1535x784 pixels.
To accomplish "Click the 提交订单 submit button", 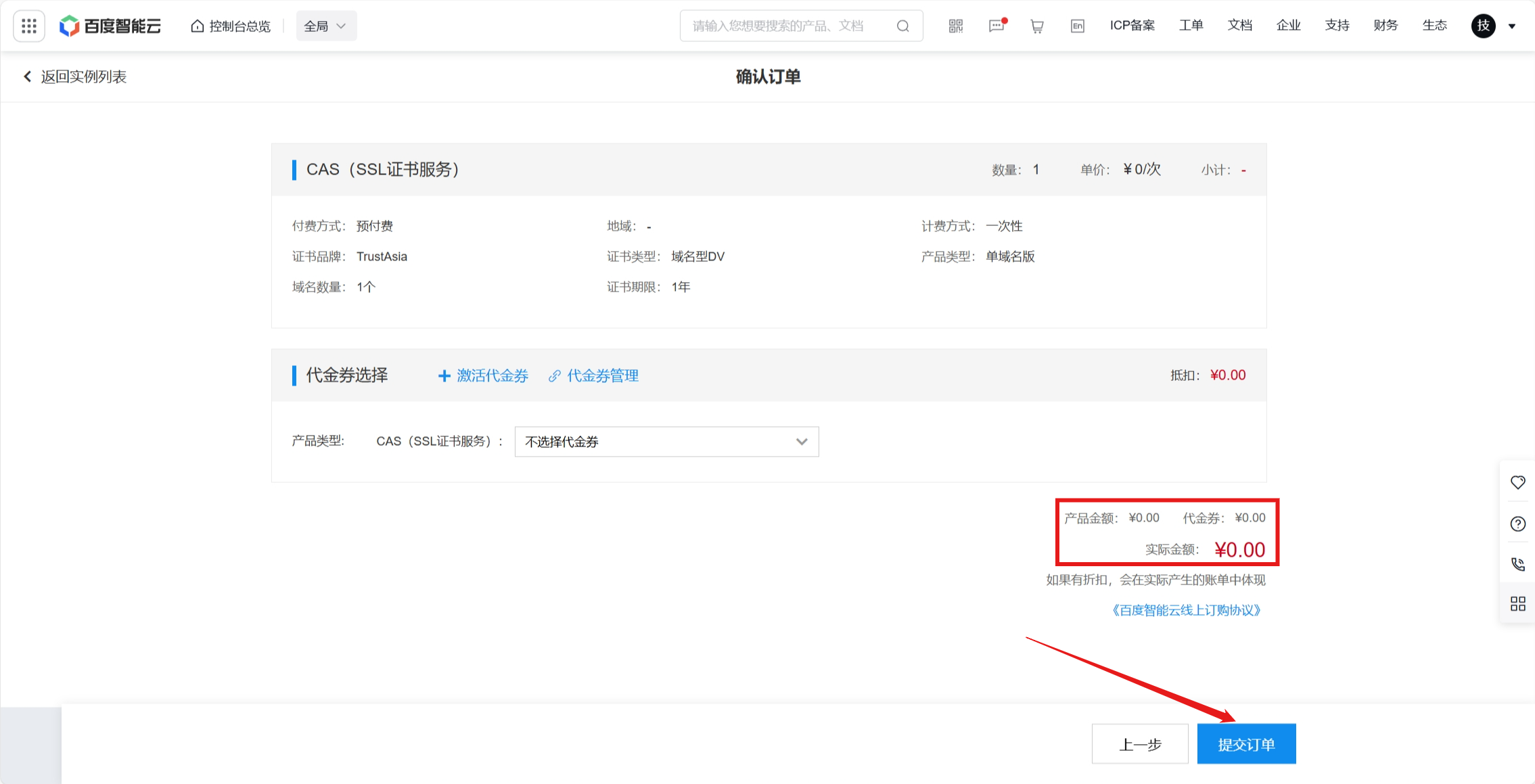I will click(1246, 744).
